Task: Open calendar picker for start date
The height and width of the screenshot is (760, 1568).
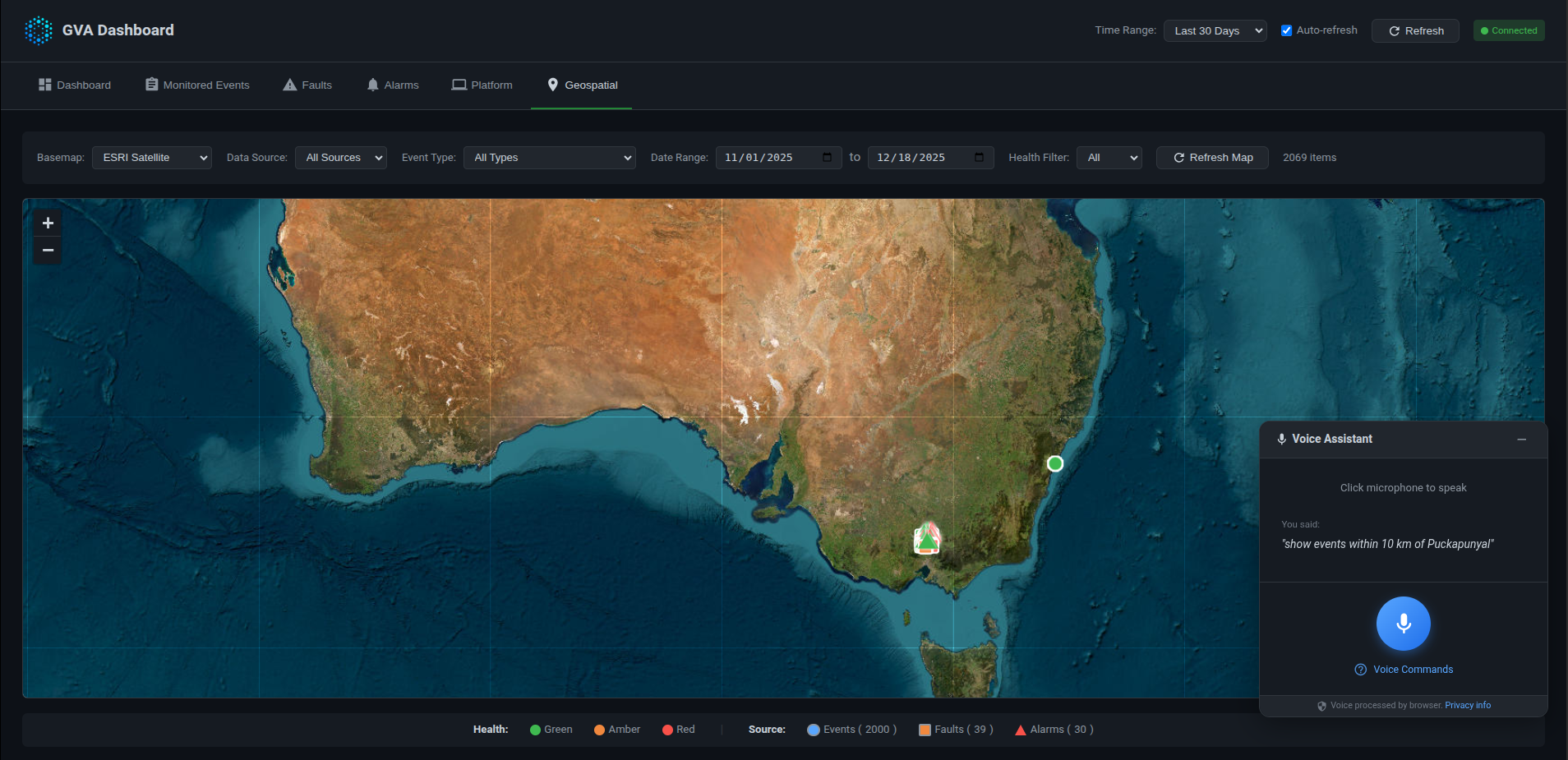Action: pyautogui.click(x=827, y=158)
